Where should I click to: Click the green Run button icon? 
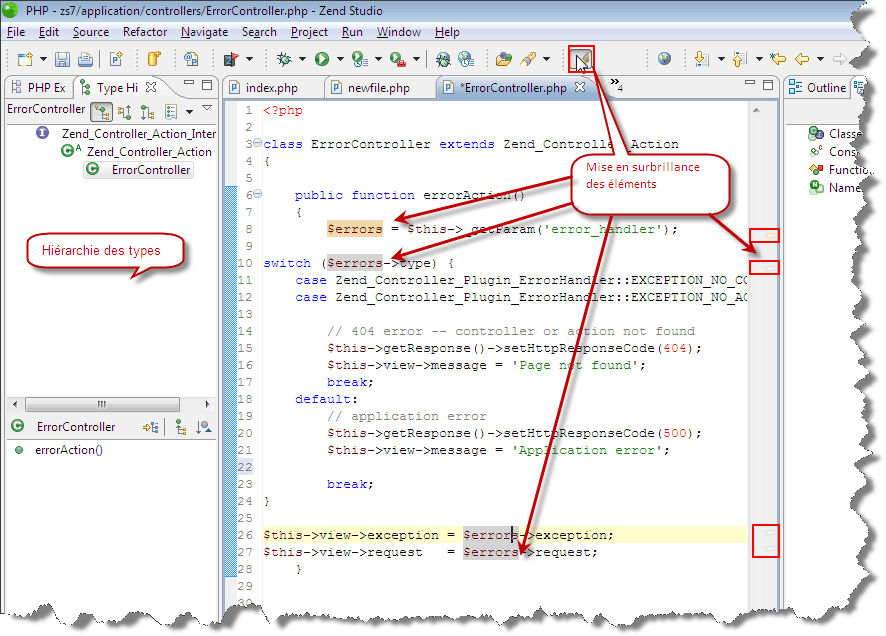coord(322,60)
